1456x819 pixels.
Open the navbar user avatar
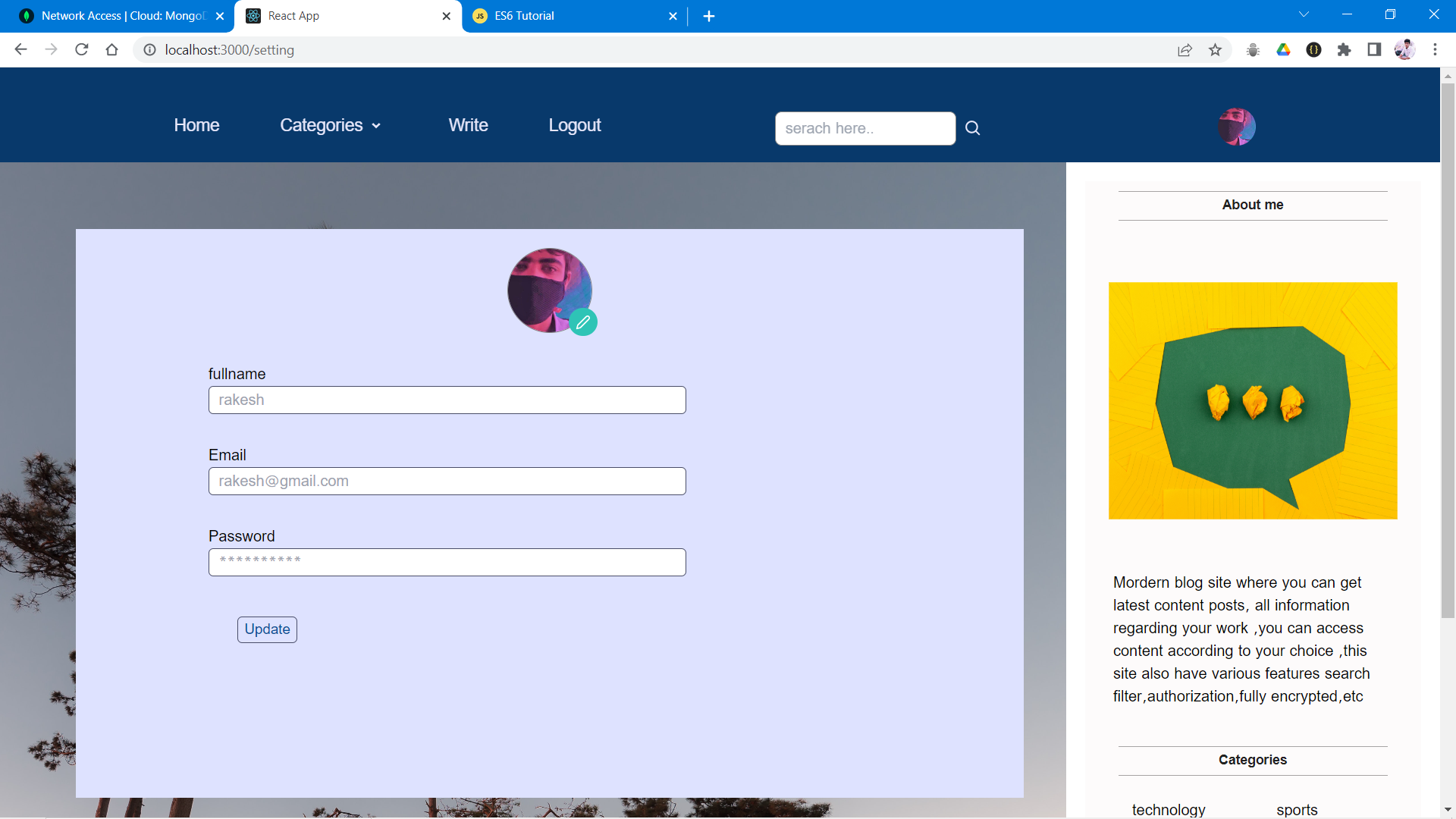point(1236,127)
